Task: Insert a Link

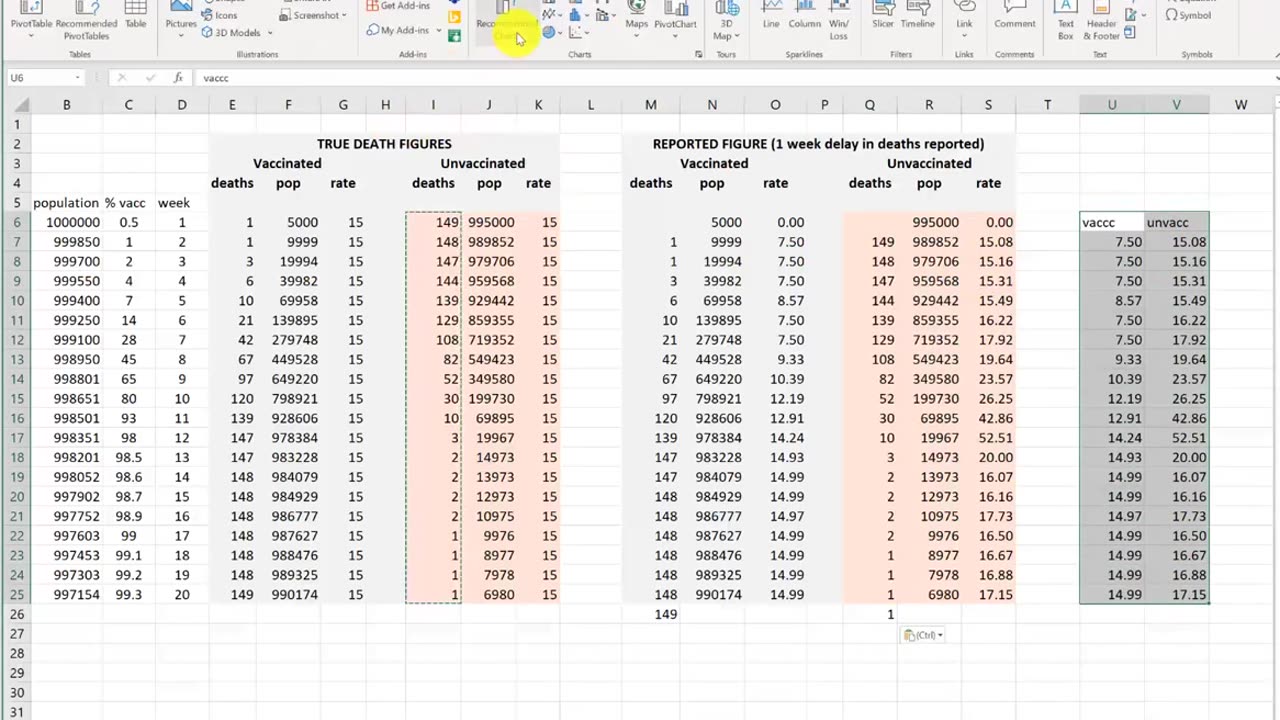Action: [964, 18]
